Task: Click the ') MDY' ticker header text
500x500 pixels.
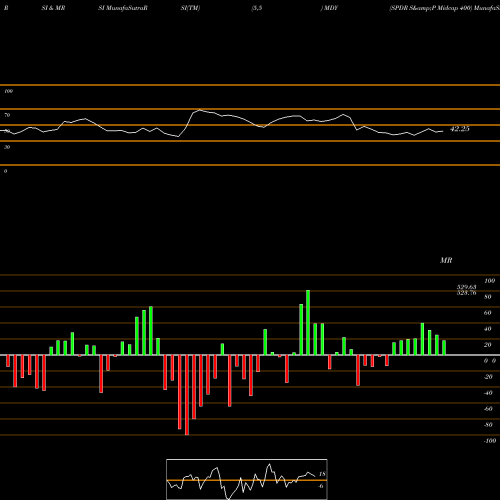Action: point(329,8)
